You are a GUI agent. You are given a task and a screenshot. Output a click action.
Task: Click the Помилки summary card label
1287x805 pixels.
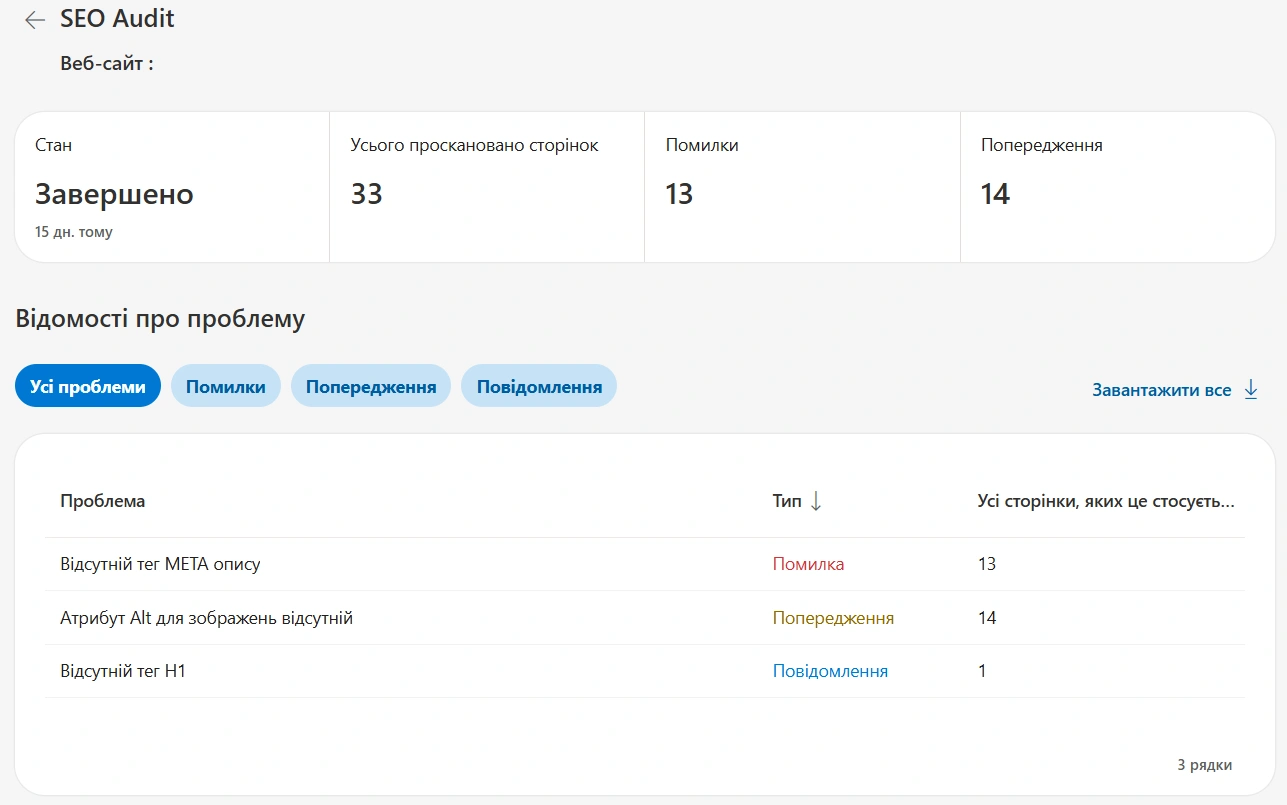click(702, 145)
